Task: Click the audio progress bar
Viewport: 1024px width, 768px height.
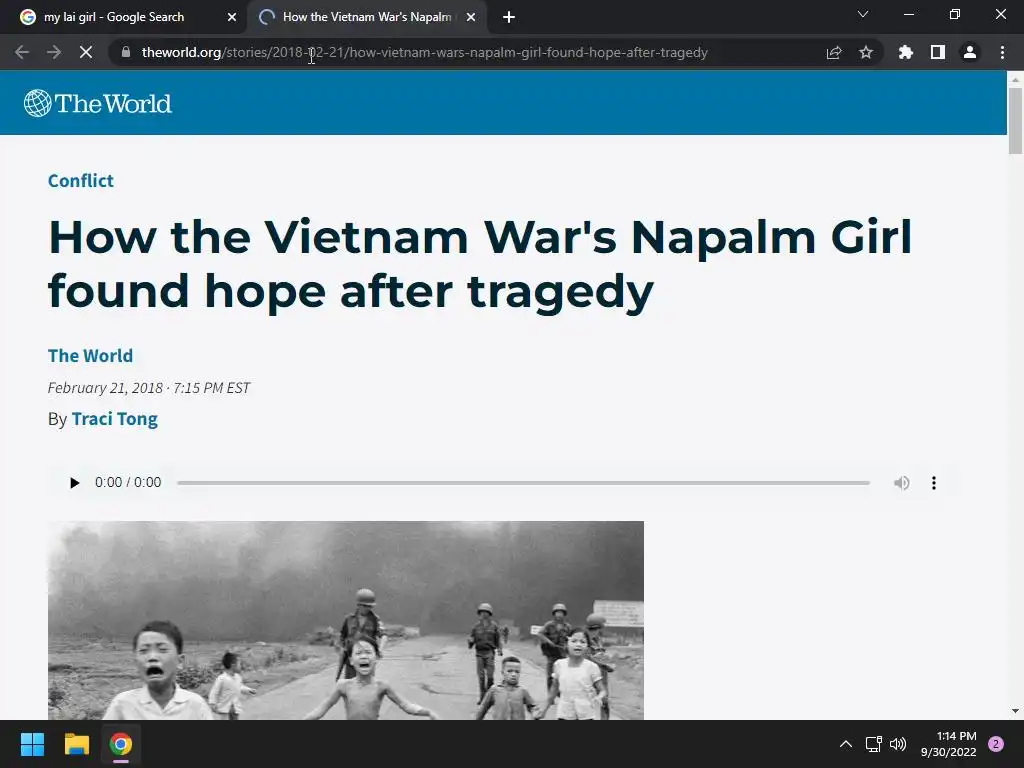Action: coord(523,483)
